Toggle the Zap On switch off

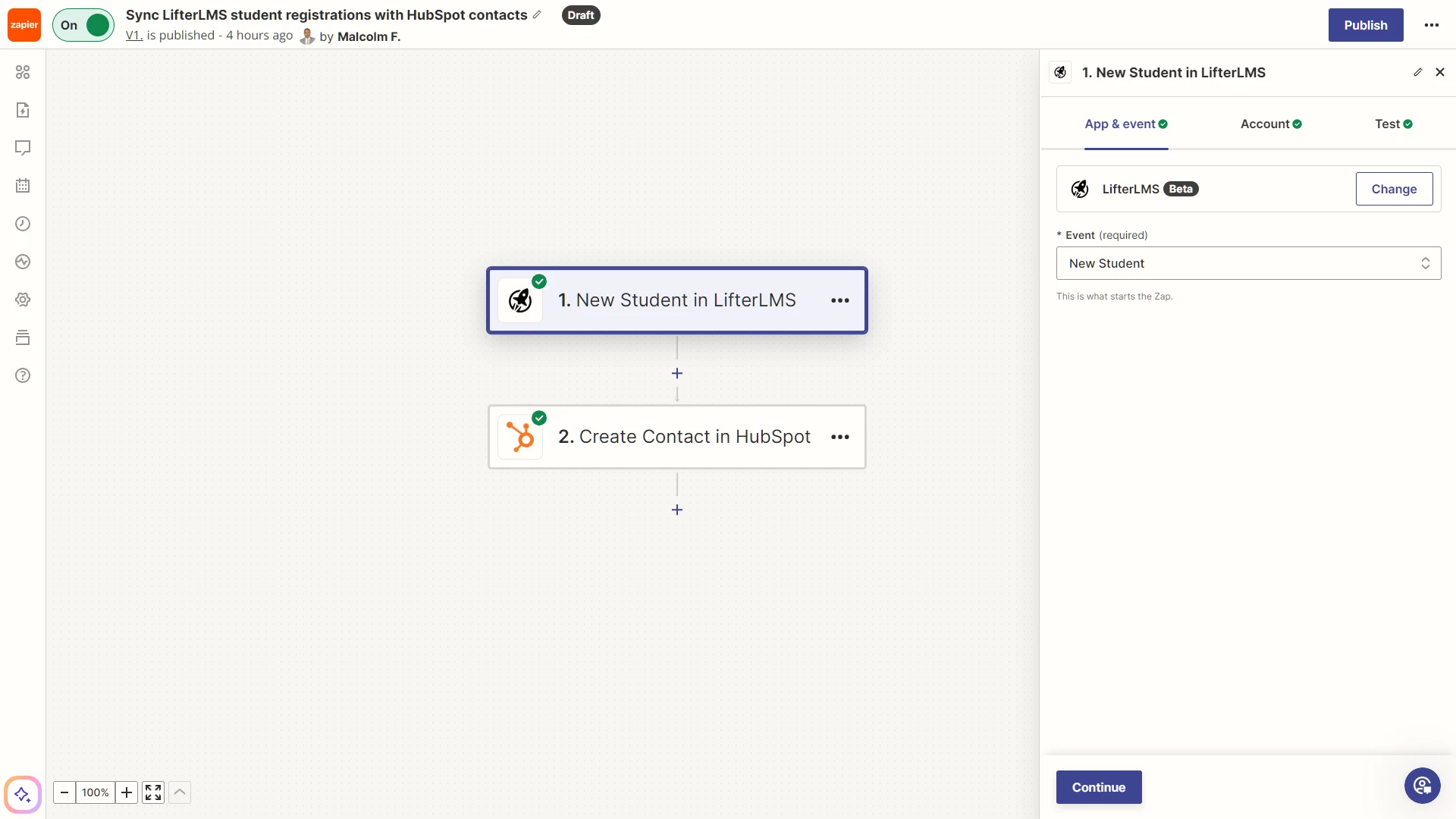[x=83, y=25]
